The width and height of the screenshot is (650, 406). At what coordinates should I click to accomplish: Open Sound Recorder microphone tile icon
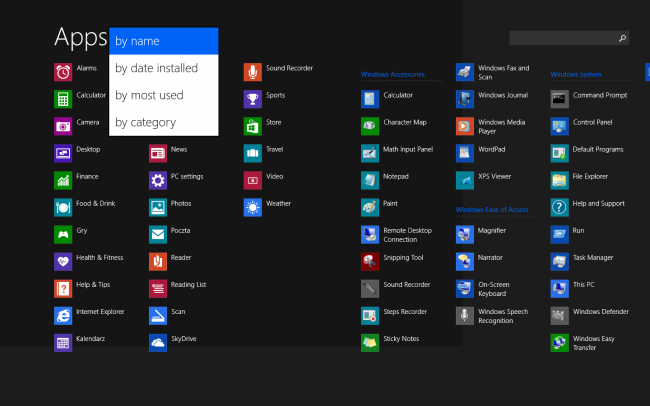click(x=253, y=72)
